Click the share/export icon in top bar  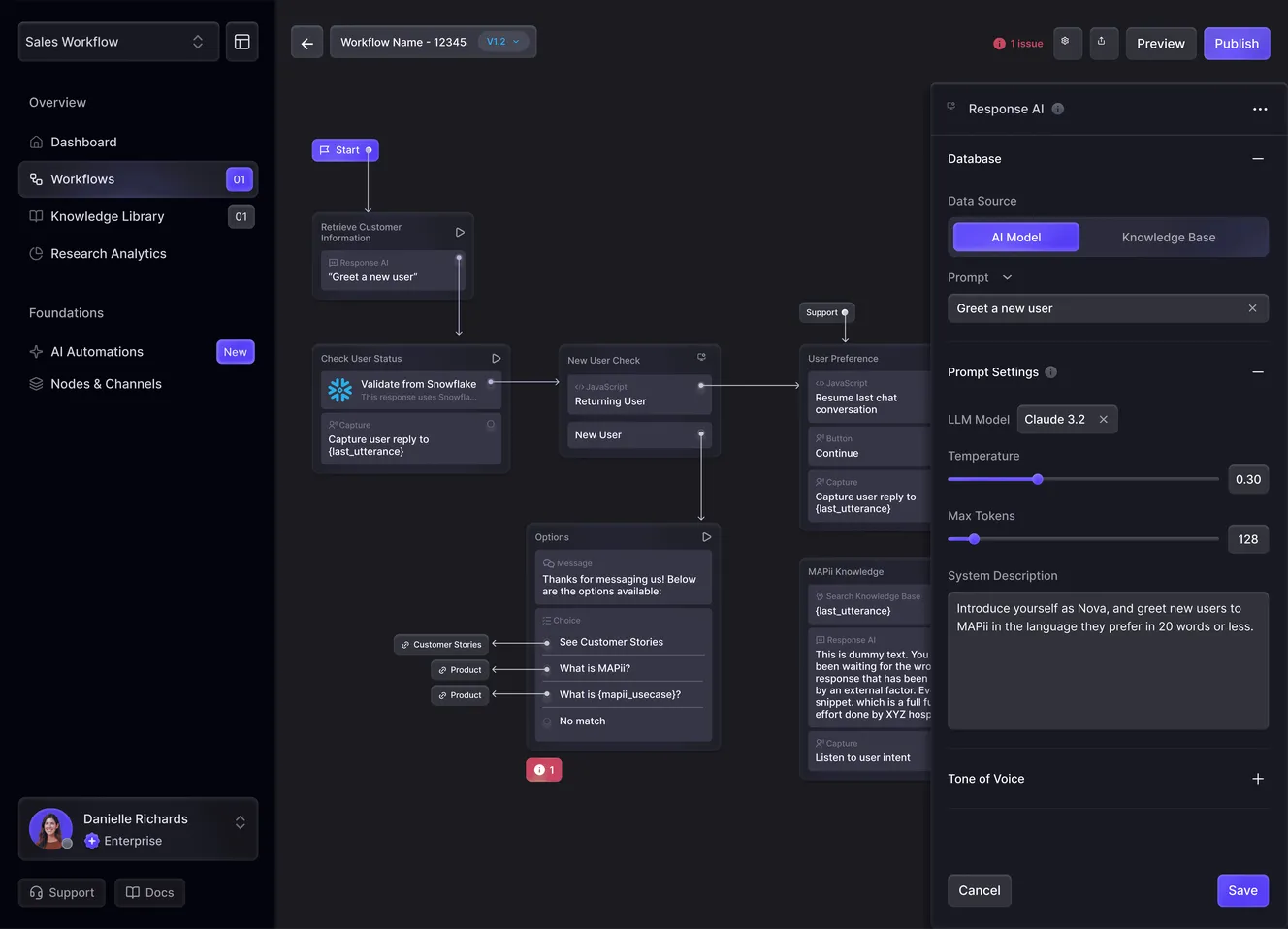click(1104, 43)
